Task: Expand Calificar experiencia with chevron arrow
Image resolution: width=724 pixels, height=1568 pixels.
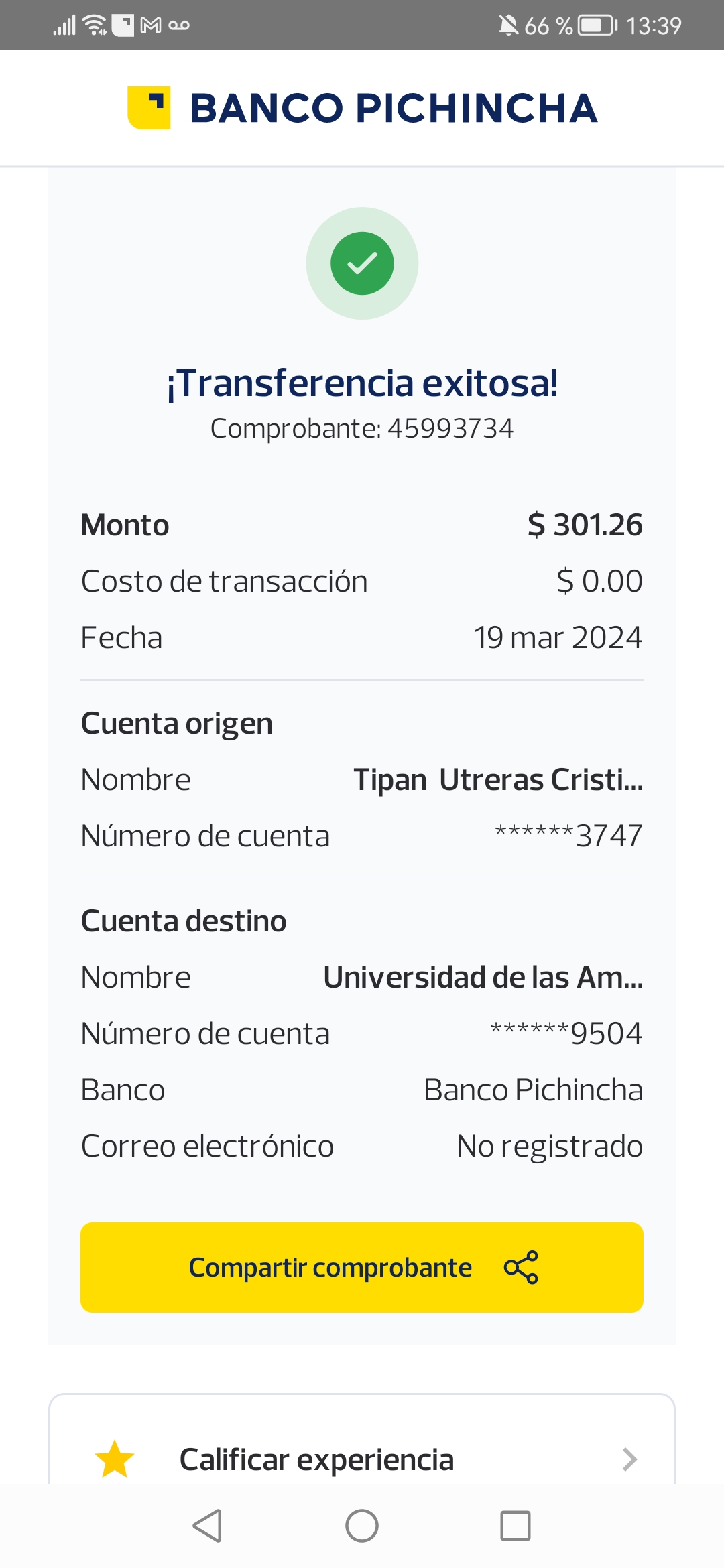Action: [629, 1459]
